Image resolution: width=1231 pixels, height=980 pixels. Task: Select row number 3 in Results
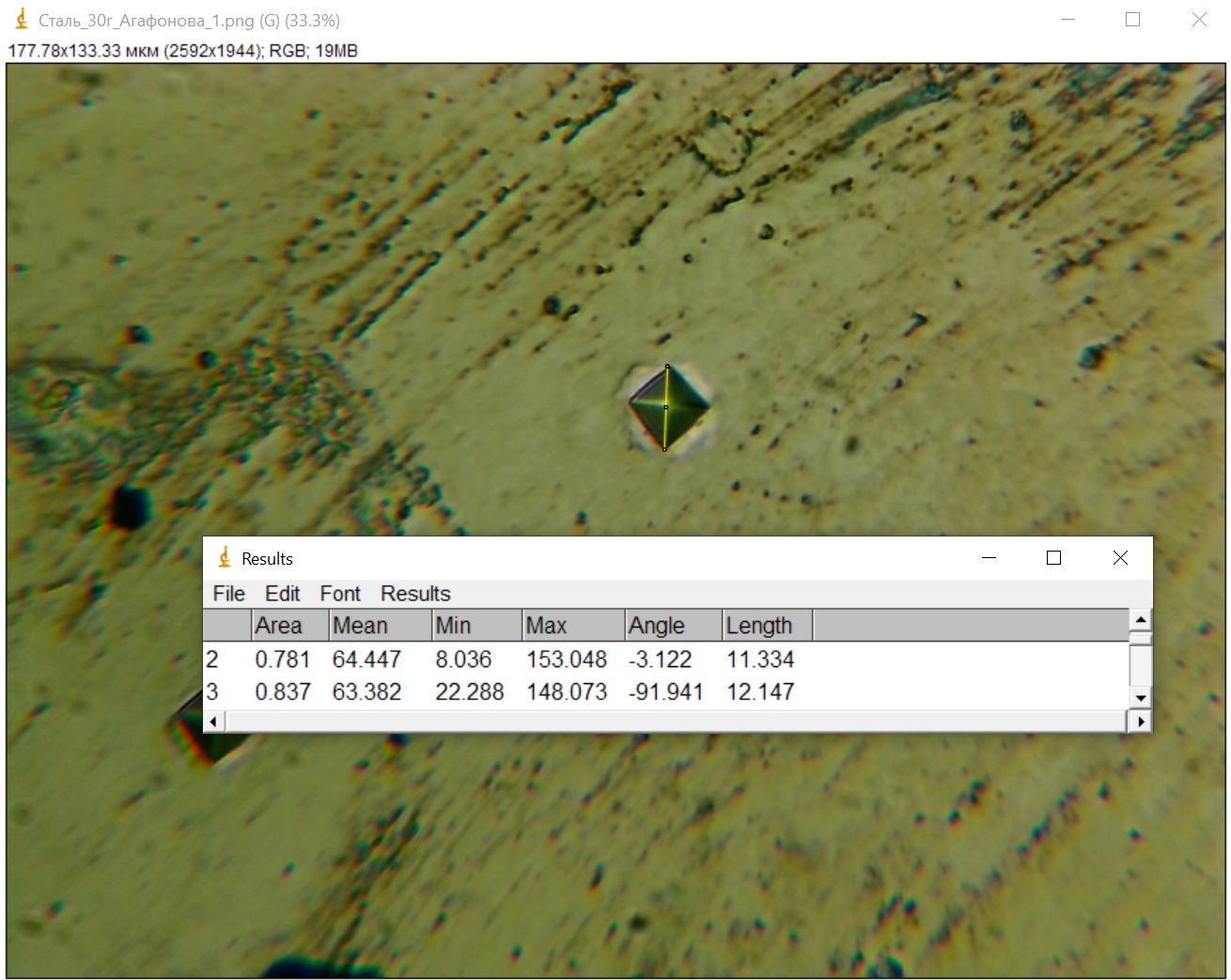tap(212, 692)
